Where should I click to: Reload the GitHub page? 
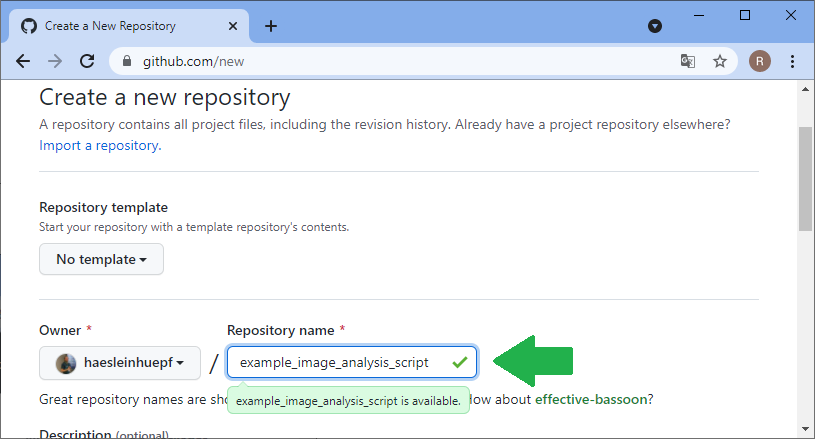(x=87, y=61)
